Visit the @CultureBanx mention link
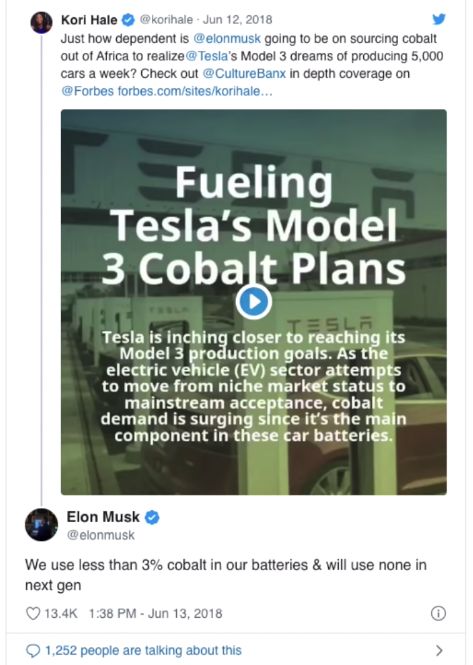The height and width of the screenshot is (665, 473). coord(244,73)
